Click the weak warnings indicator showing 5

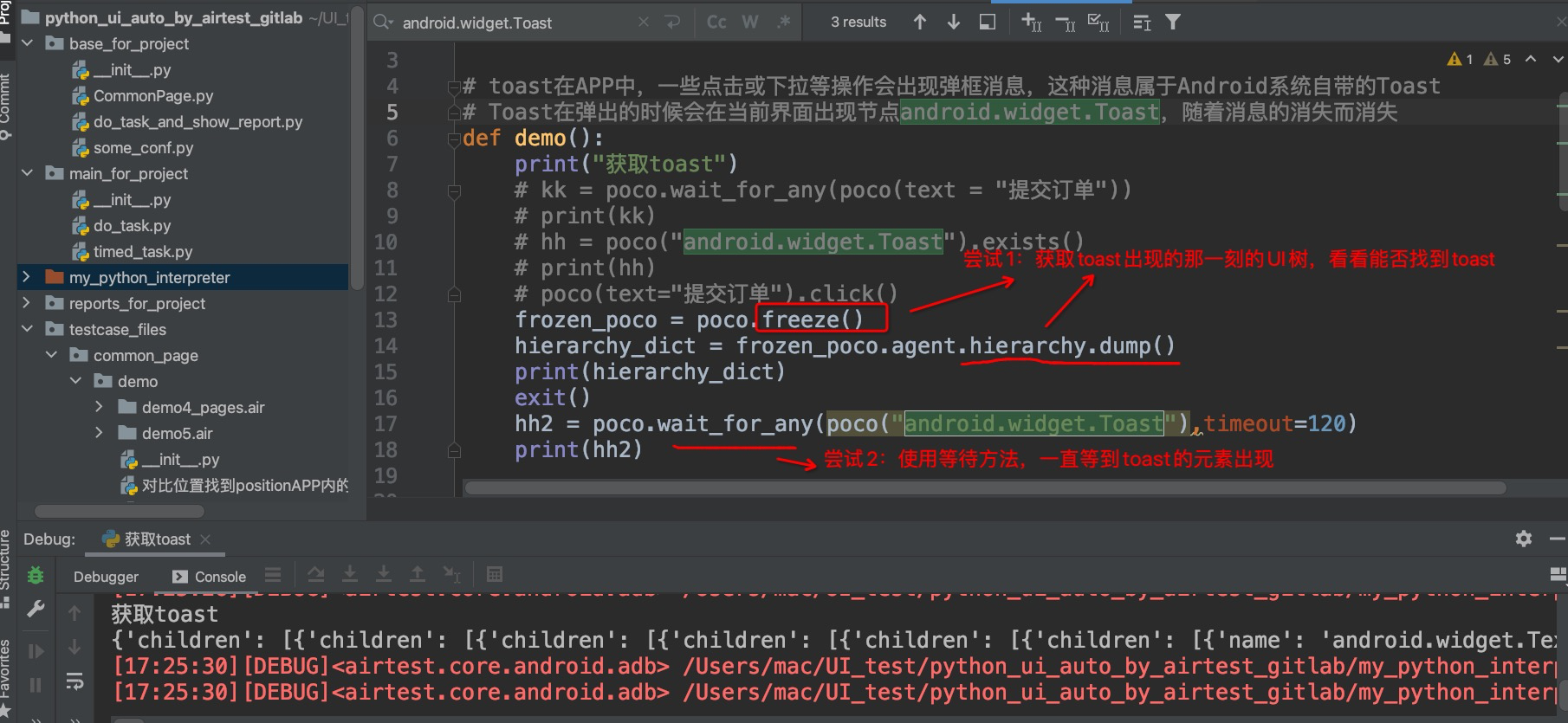(x=1497, y=59)
